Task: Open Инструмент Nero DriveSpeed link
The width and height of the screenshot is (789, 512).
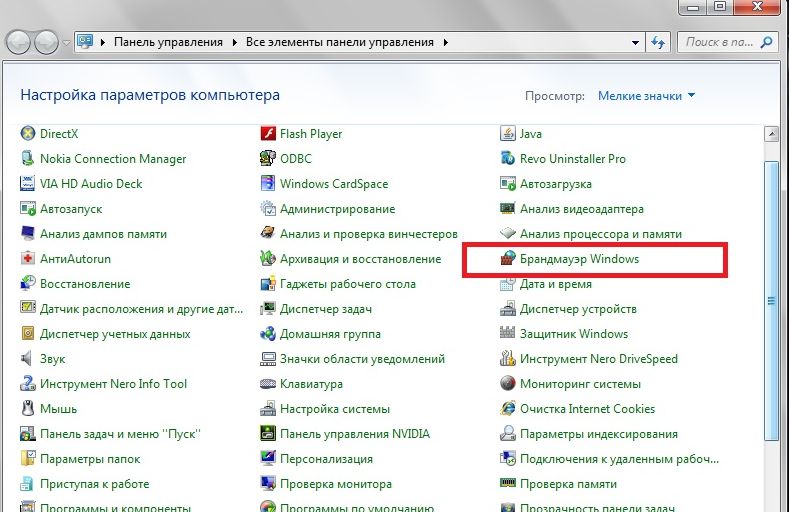Action: click(599, 359)
